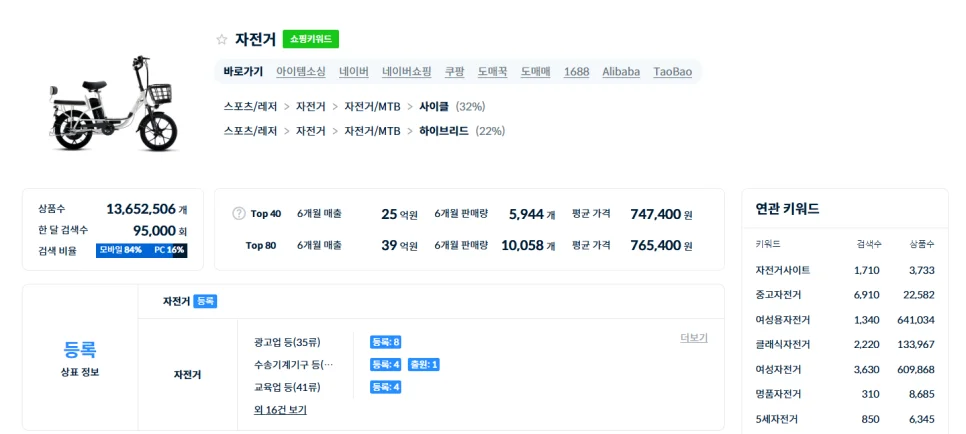Visit the TaoBao shortcut link
Screen dimensions: 966x434
673,72
